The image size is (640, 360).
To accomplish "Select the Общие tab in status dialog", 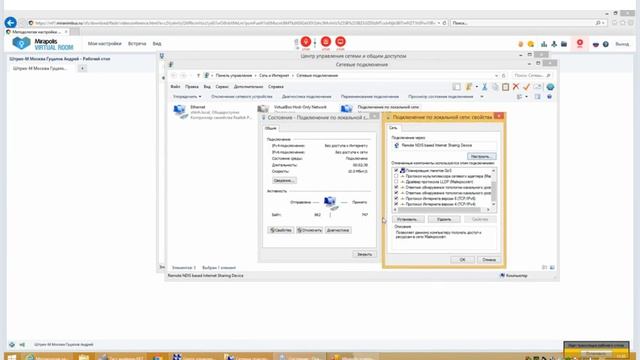I will click(271, 128).
